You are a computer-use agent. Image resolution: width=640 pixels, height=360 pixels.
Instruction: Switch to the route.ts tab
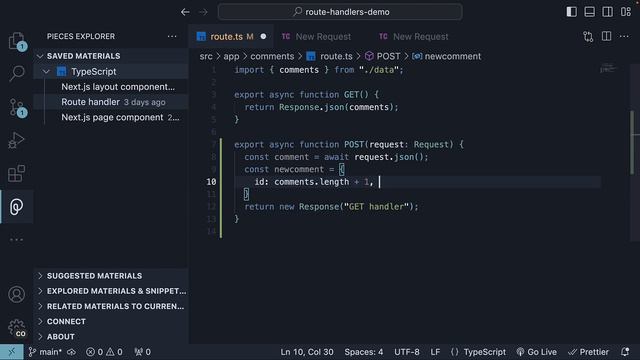point(231,36)
